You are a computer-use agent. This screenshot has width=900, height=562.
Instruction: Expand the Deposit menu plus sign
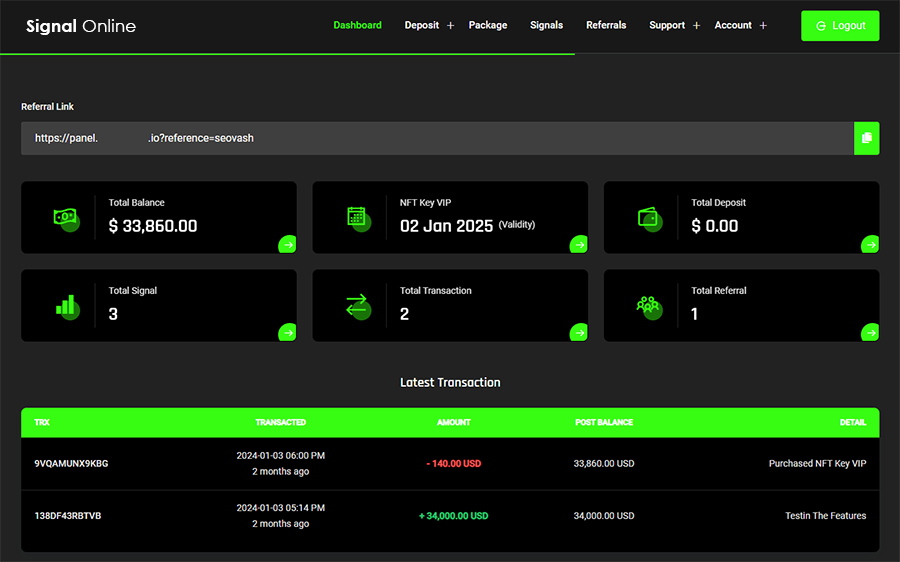[x=450, y=26]
